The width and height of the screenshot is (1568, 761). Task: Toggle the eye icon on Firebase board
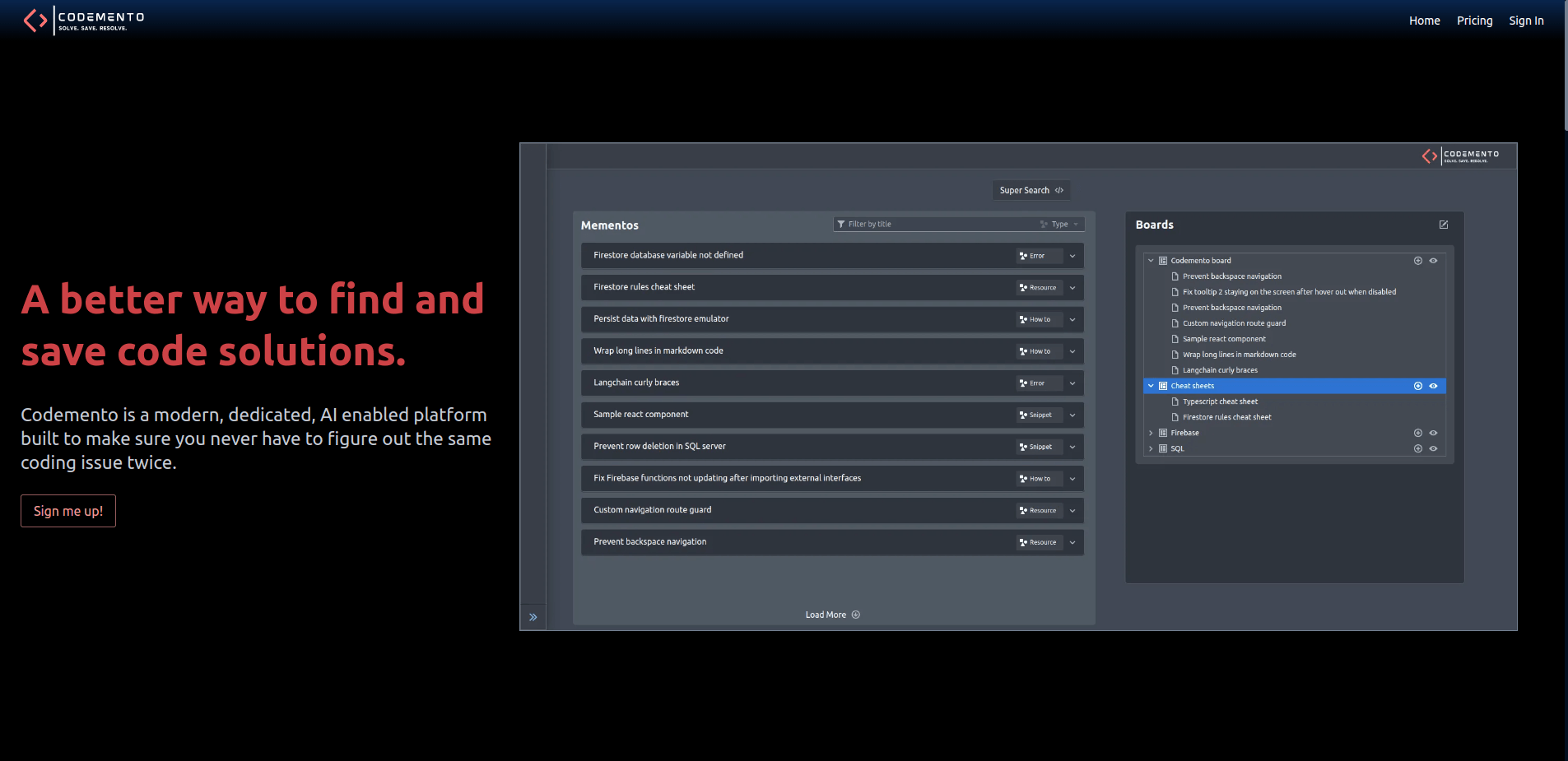[x=1433, y=433]
